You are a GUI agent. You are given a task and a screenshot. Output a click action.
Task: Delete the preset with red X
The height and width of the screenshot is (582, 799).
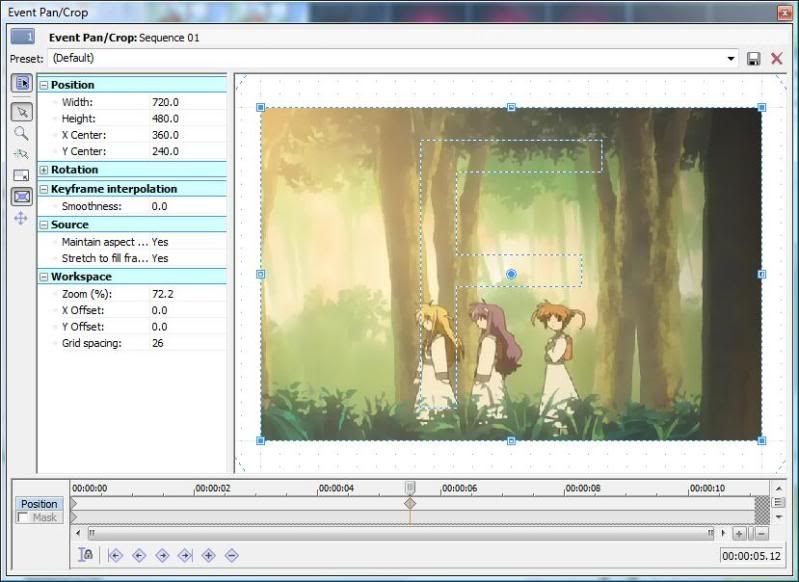(x=777, y=58)
